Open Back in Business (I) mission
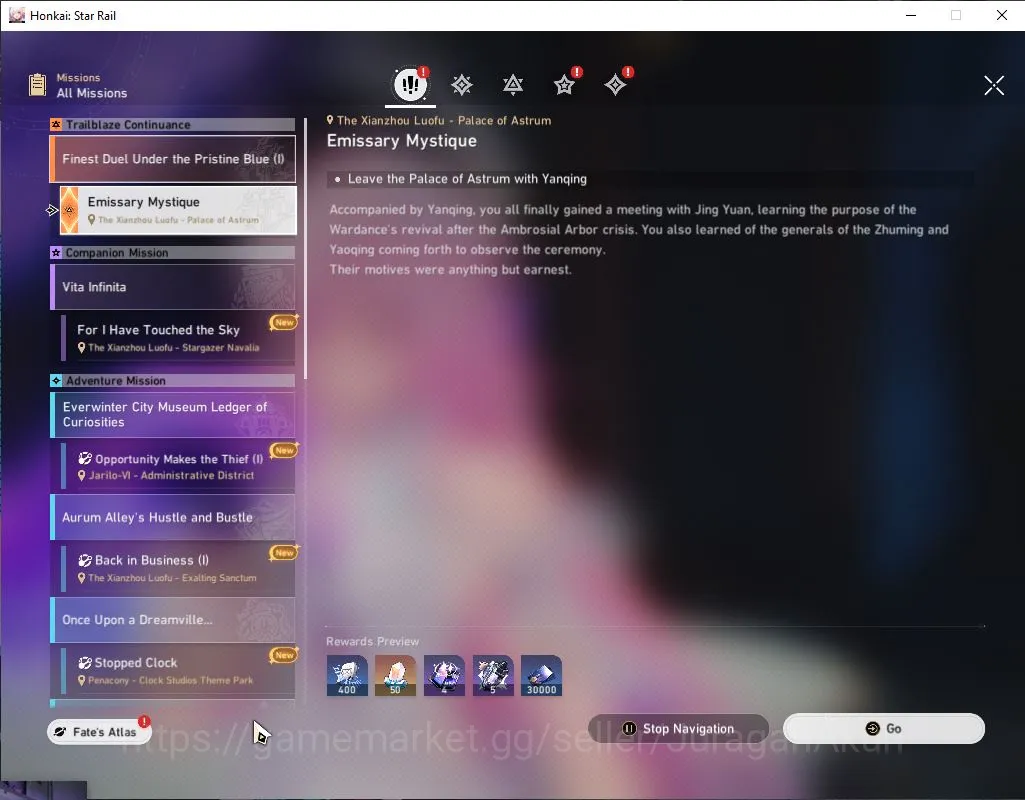 pos(178,568)
